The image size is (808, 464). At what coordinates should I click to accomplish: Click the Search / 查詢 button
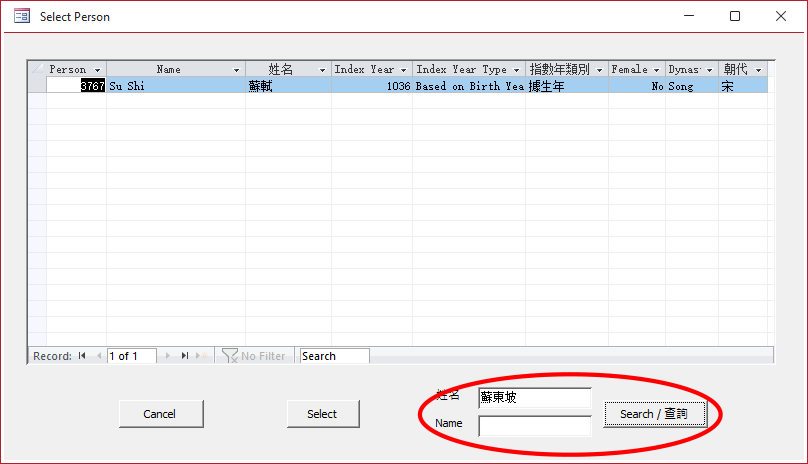pyautogui.click(x=655, y=414)
